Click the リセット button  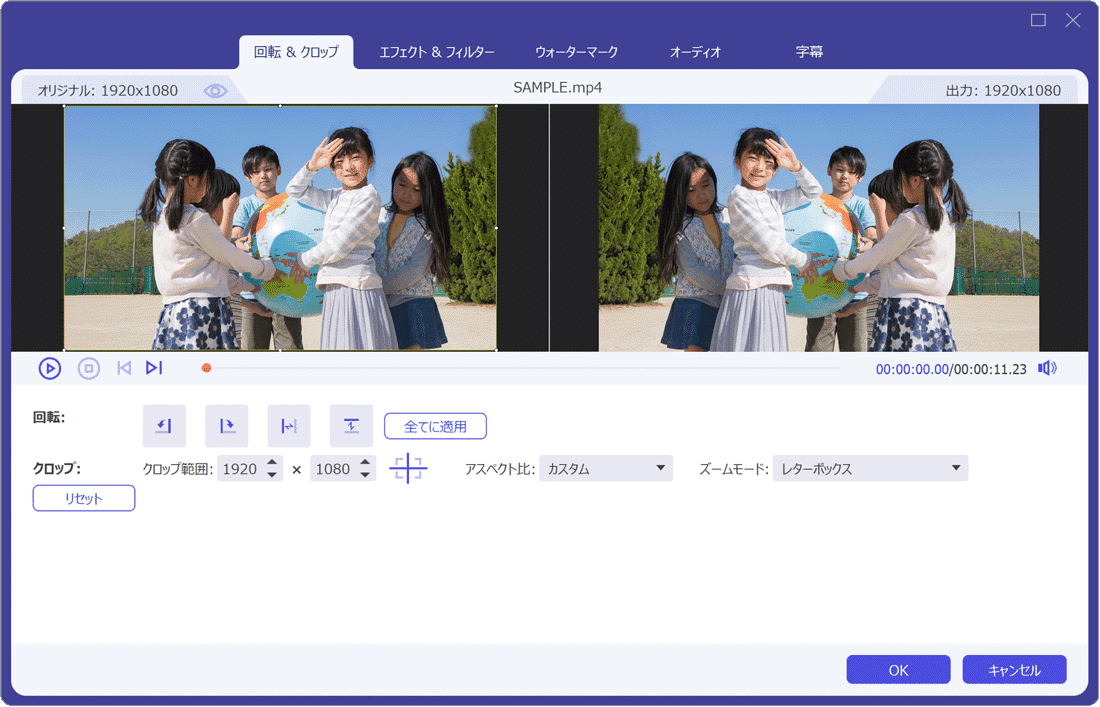click(84, 498)
